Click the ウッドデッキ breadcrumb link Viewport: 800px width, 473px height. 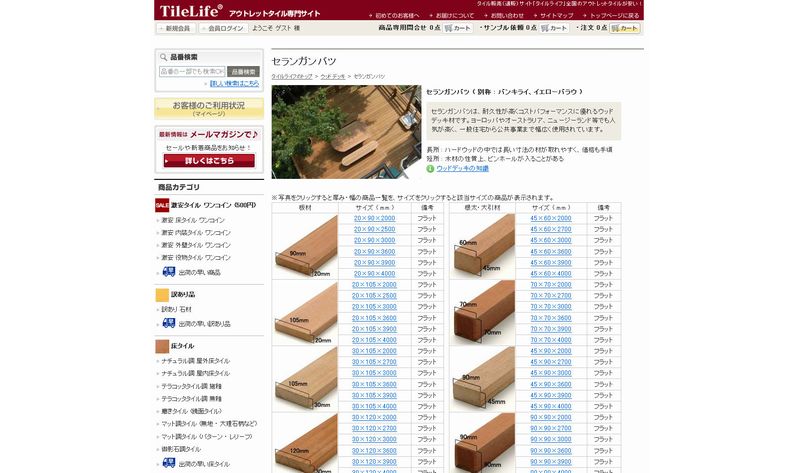click(x=333, y=76)
